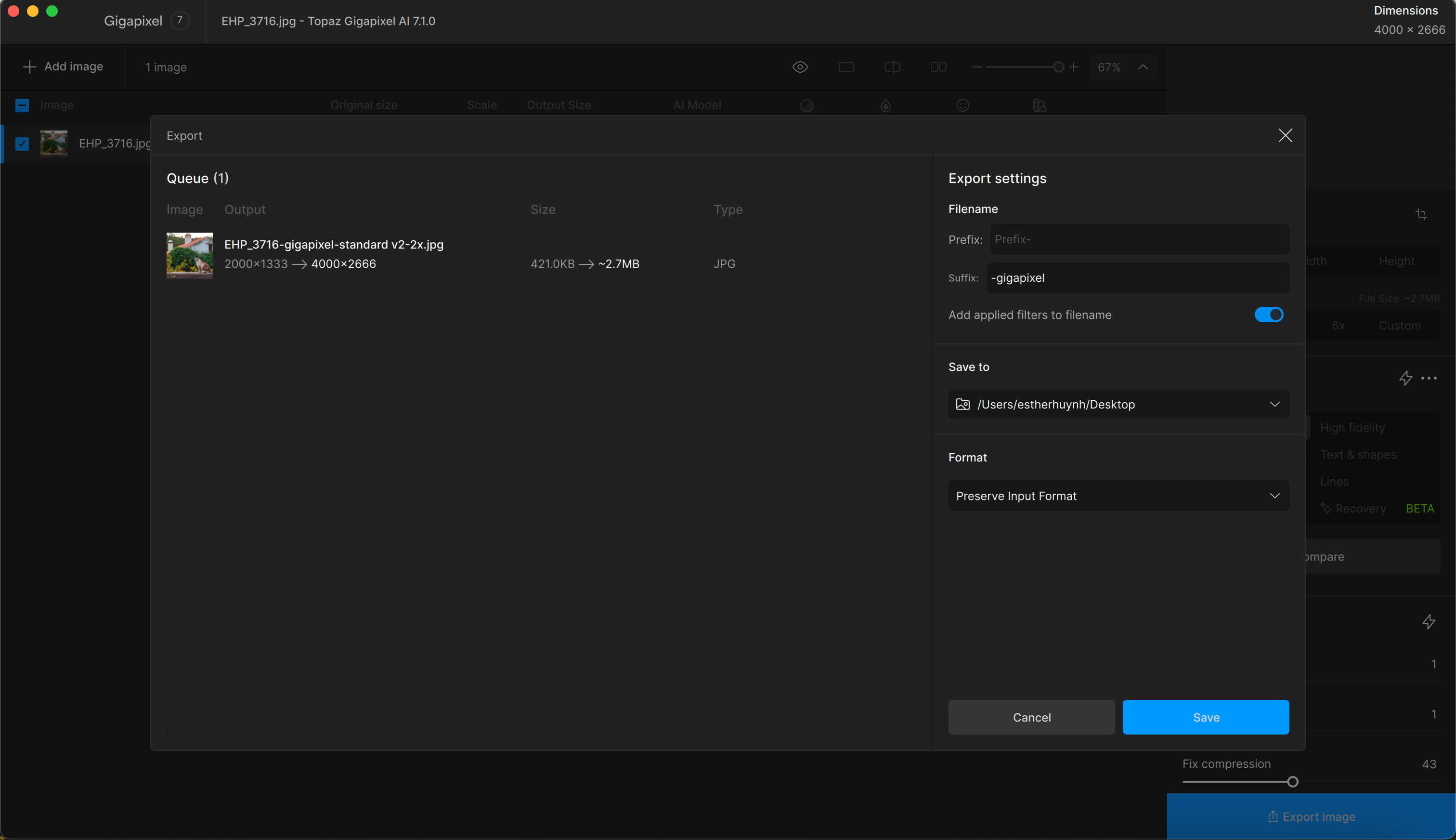1456x840 pixels.
Task: Click the Fix compression value 43
Action: [x=1429, y=764]
